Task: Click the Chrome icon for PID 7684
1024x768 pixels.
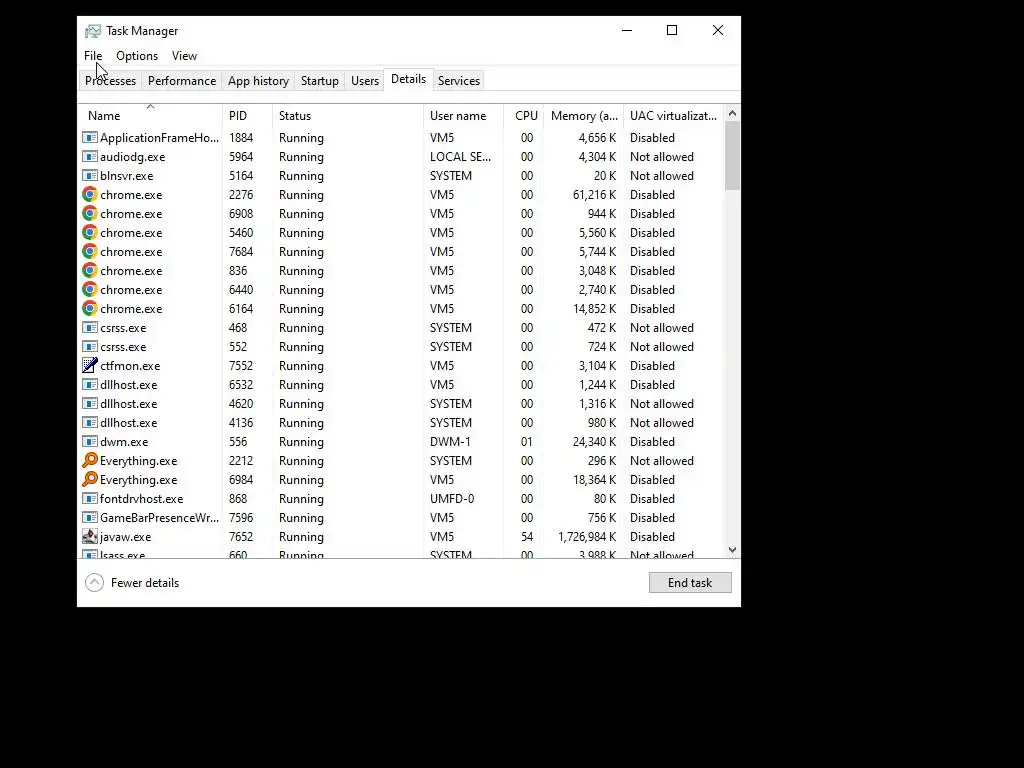Action: point(90,251)
